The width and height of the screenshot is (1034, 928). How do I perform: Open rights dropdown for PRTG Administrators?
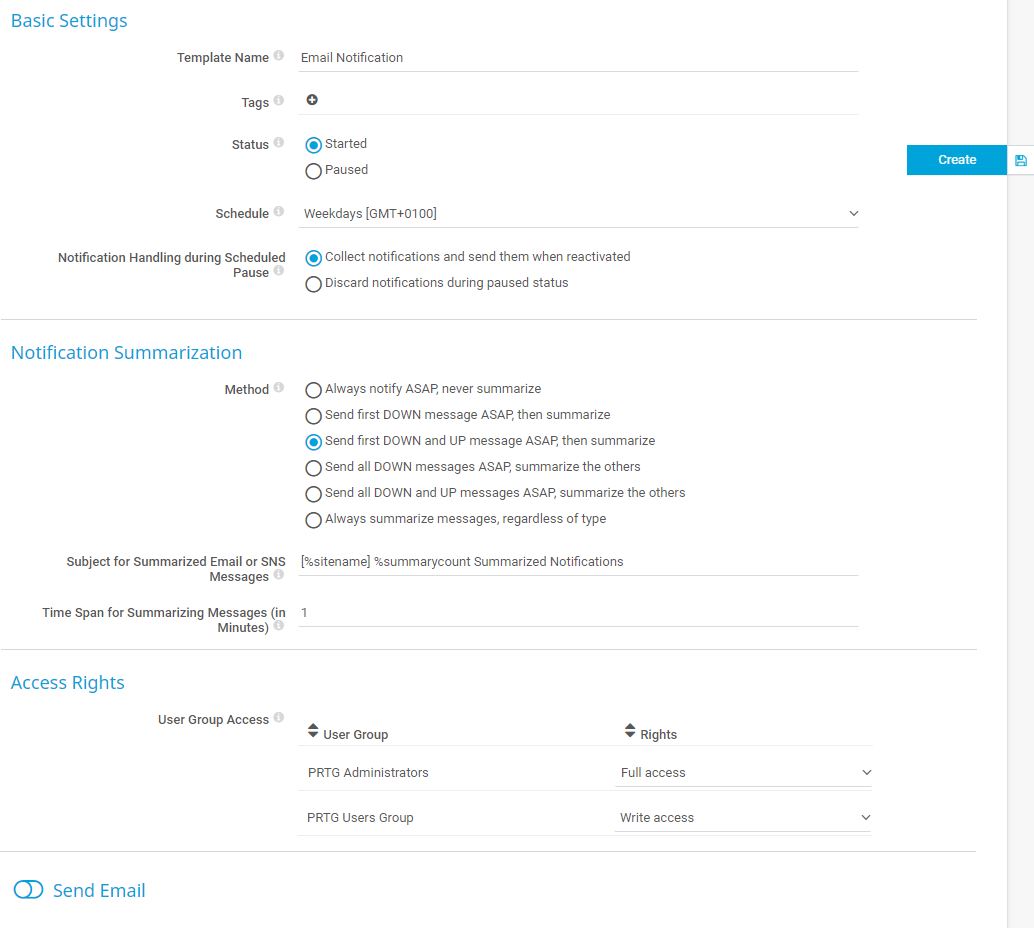click(744, 773)
